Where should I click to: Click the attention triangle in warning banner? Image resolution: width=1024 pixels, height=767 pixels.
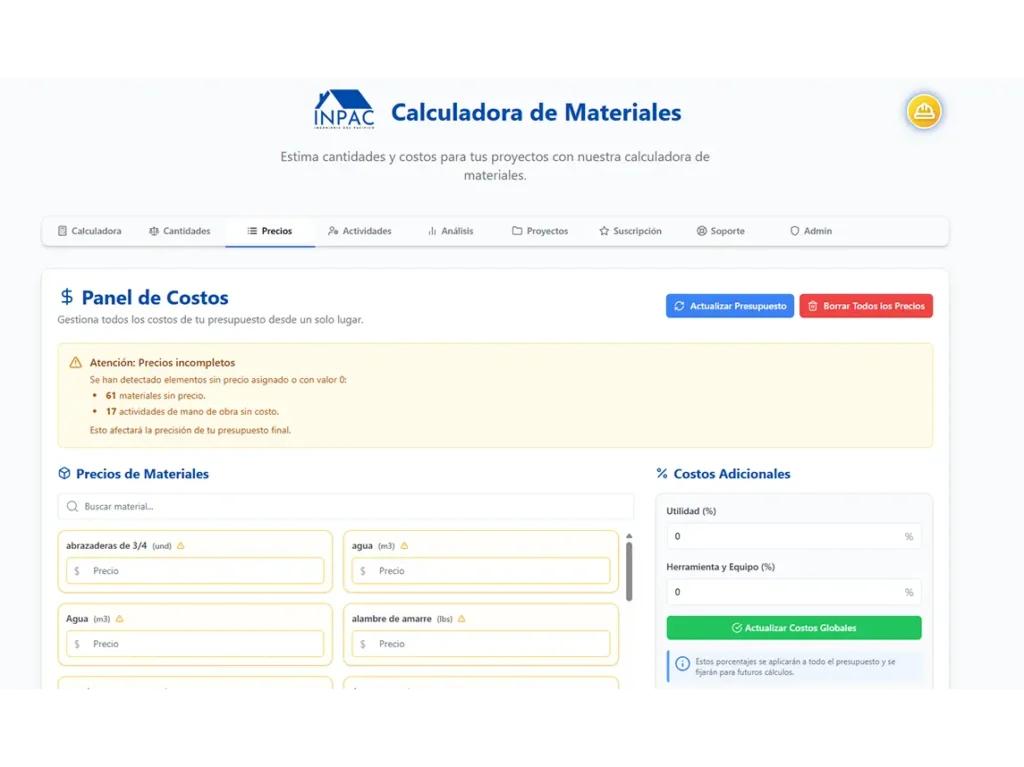(76, 363)
